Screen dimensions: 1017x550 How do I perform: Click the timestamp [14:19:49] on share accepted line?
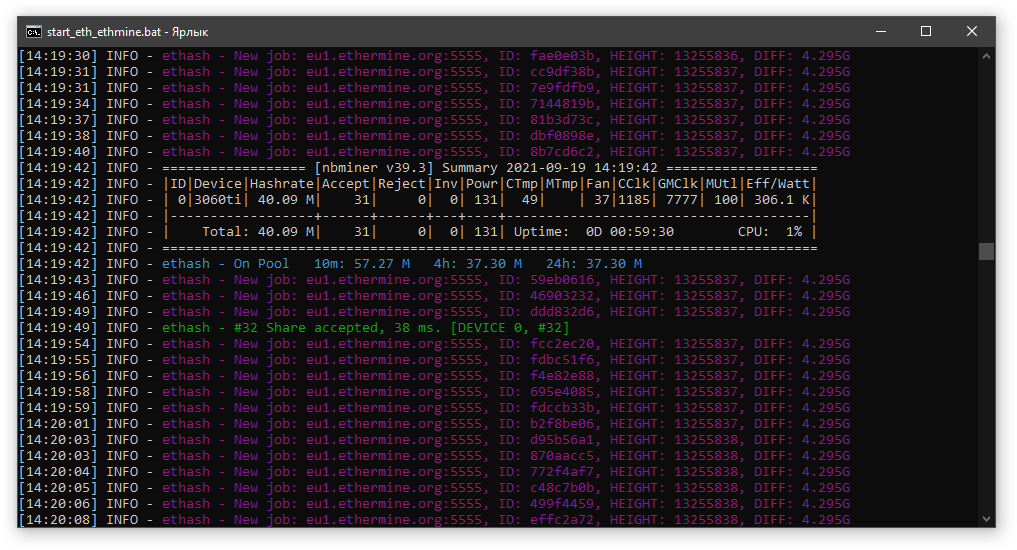click(58, 328)
